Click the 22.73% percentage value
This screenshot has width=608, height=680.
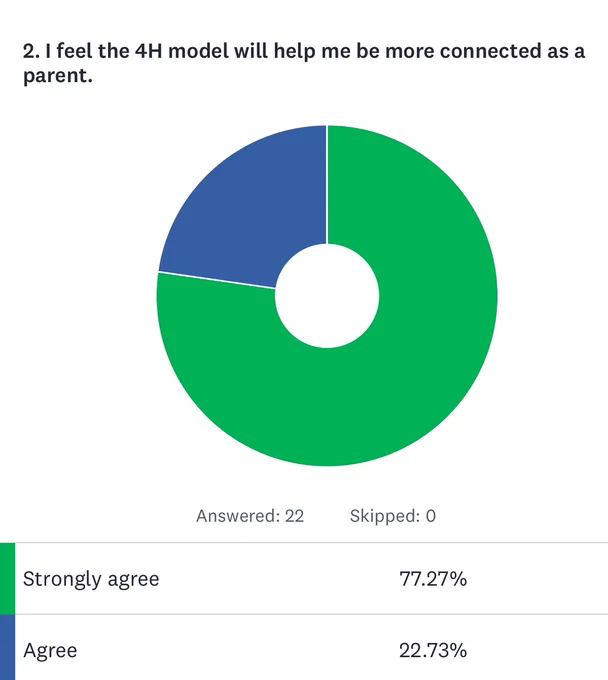pyautogui.click(x=433, y=651)
